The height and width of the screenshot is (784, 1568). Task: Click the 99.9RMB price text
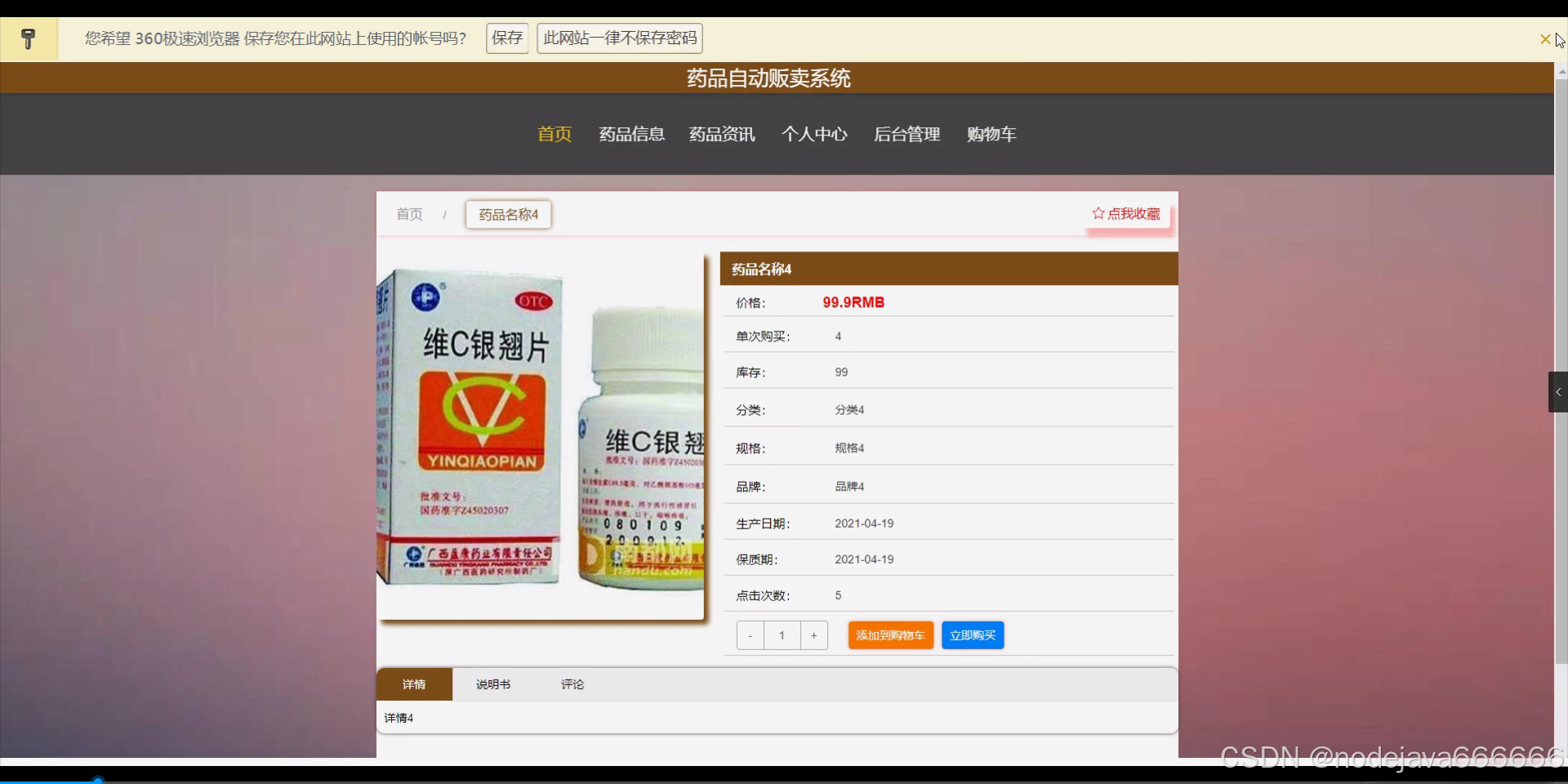point(853,302)
